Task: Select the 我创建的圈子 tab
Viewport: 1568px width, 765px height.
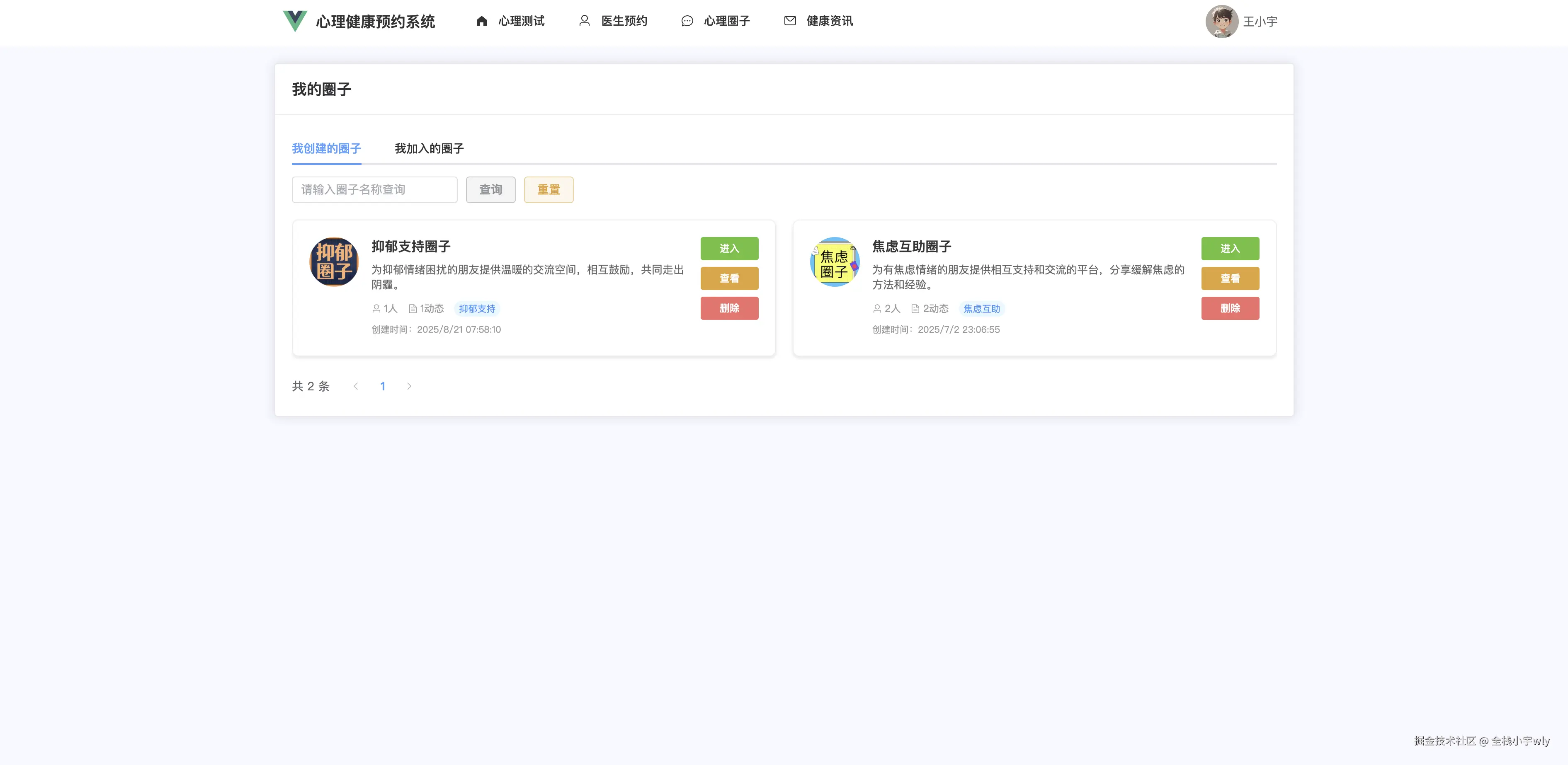Action: [x=326, y=148]
